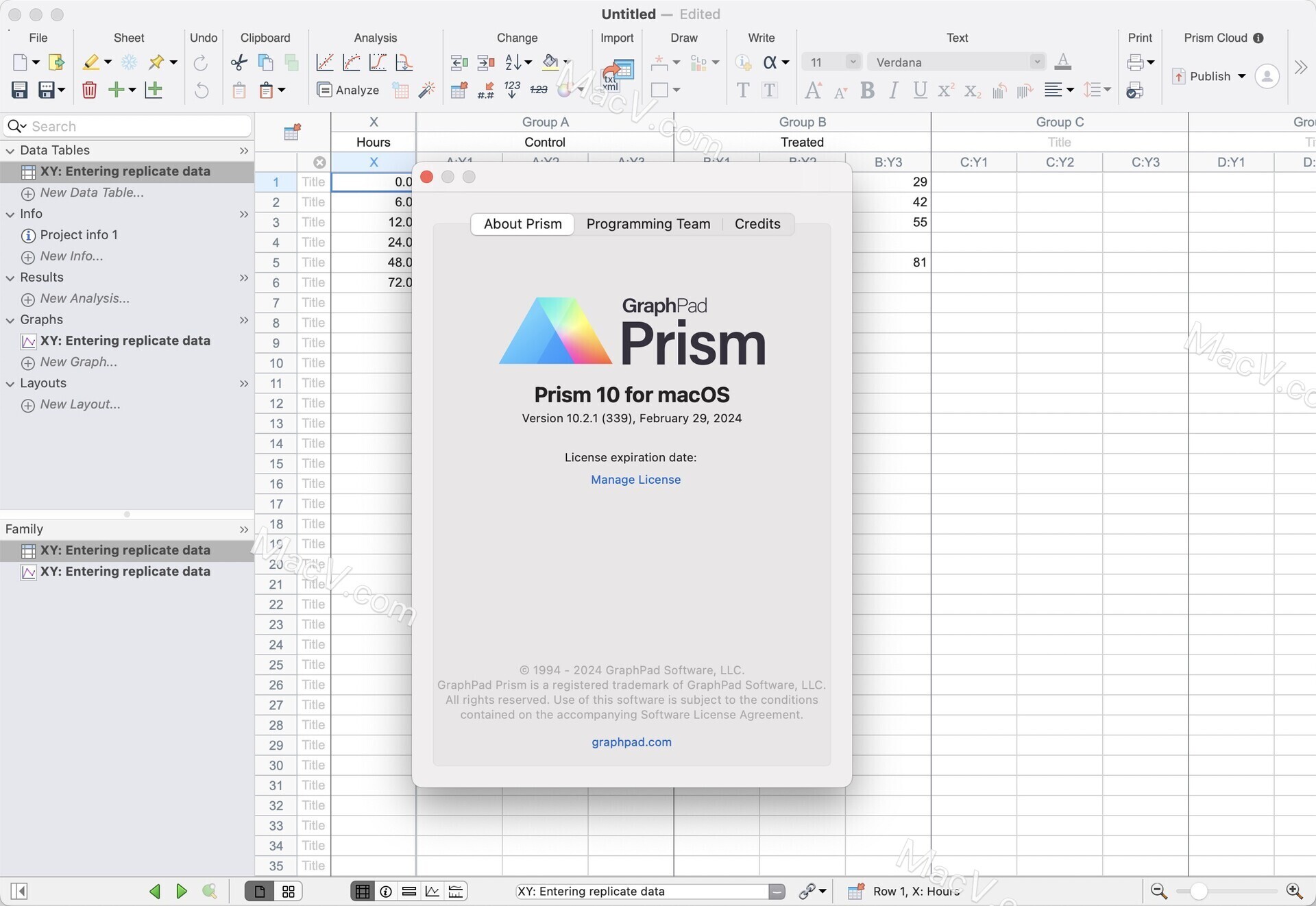Viewport: 1316px width, 906px height.
Task: Click New Graph... in navigator
Action: [78, 362]
